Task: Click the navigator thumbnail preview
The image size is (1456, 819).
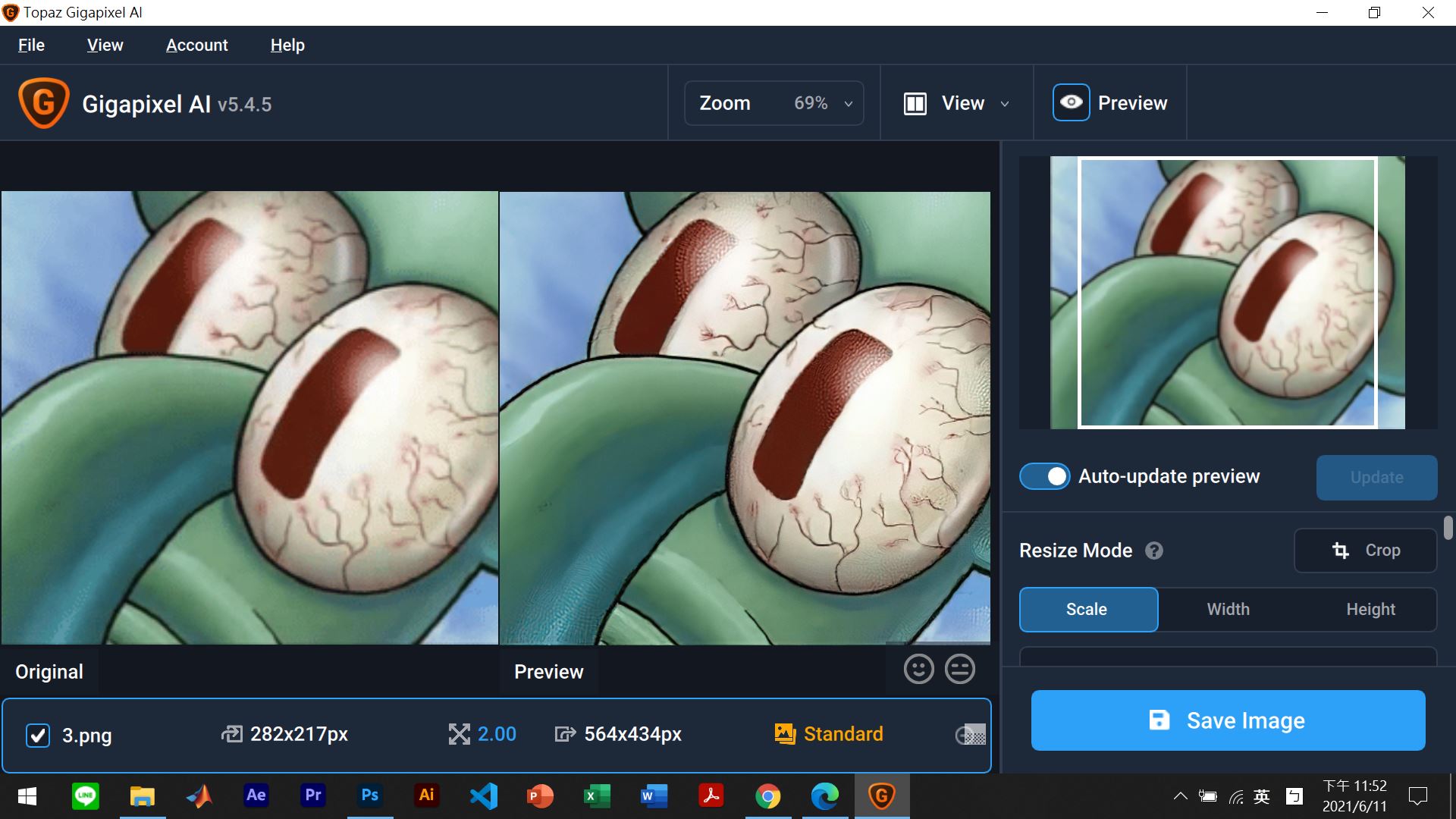Action: click(x=1227, y=292)
